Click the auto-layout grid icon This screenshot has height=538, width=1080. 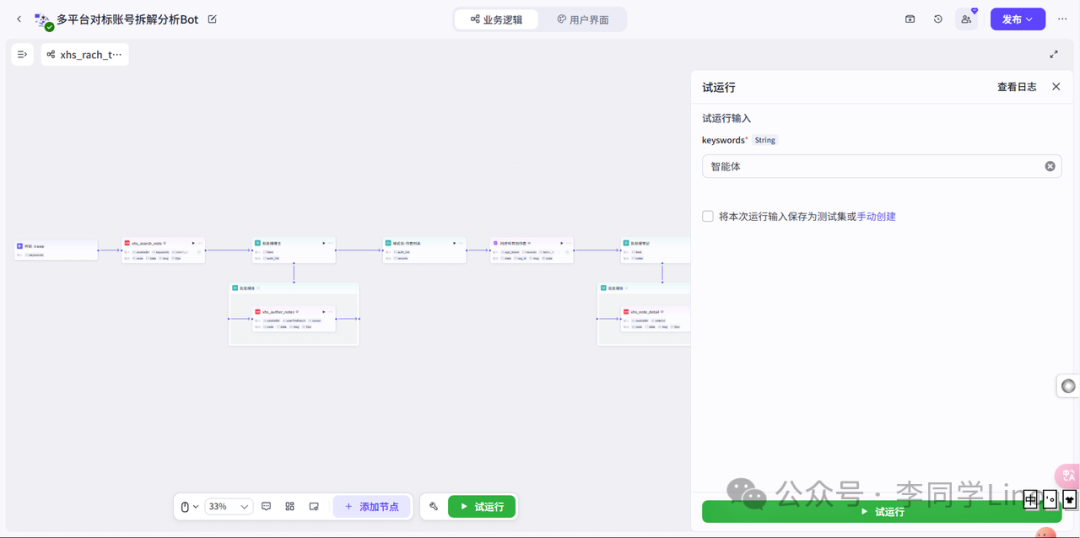click(x=290, y=506)
